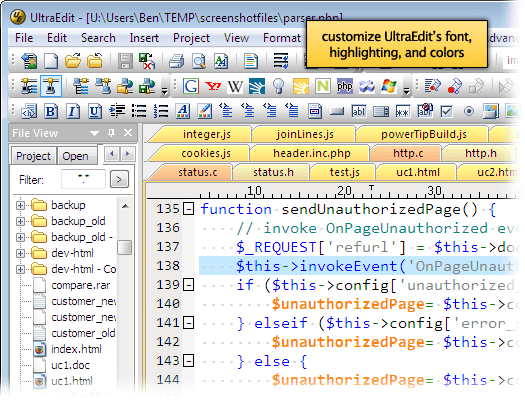This screenshot has width=525, height=400.
Task: Click the Print icon in toolbar
Action: [x=176, y=61]
